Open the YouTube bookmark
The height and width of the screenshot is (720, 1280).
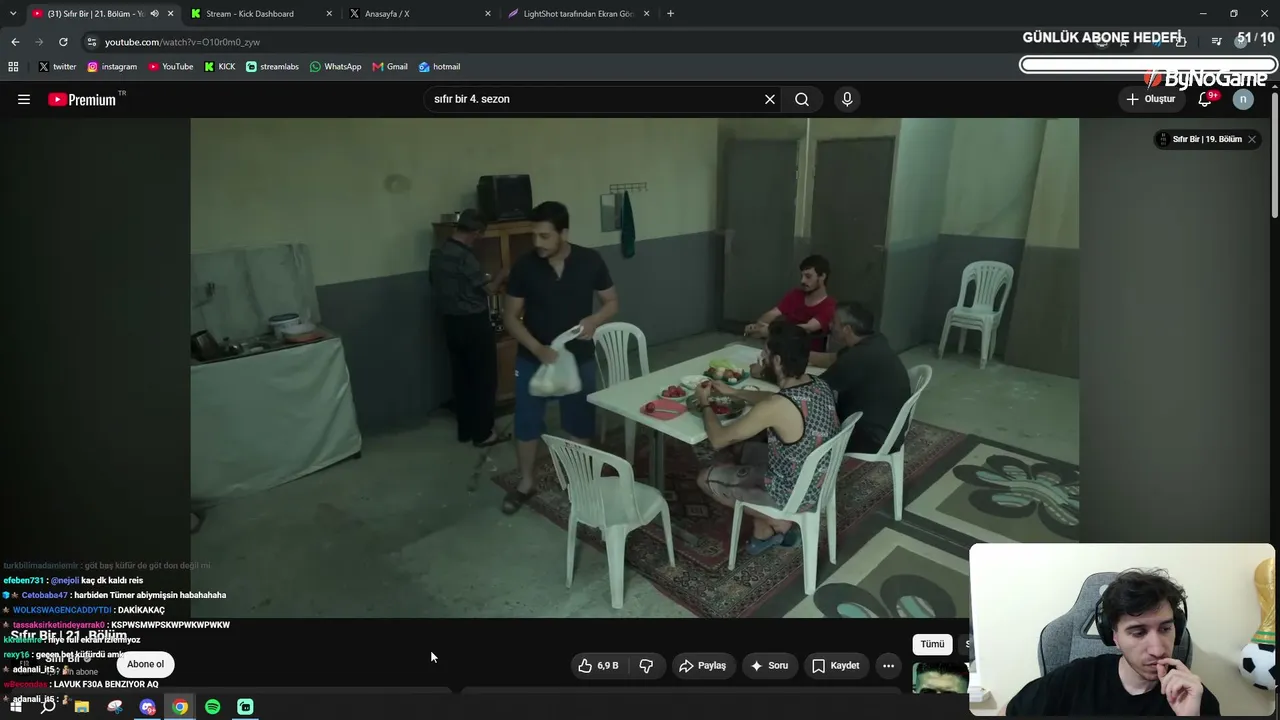tap(170, 67)
